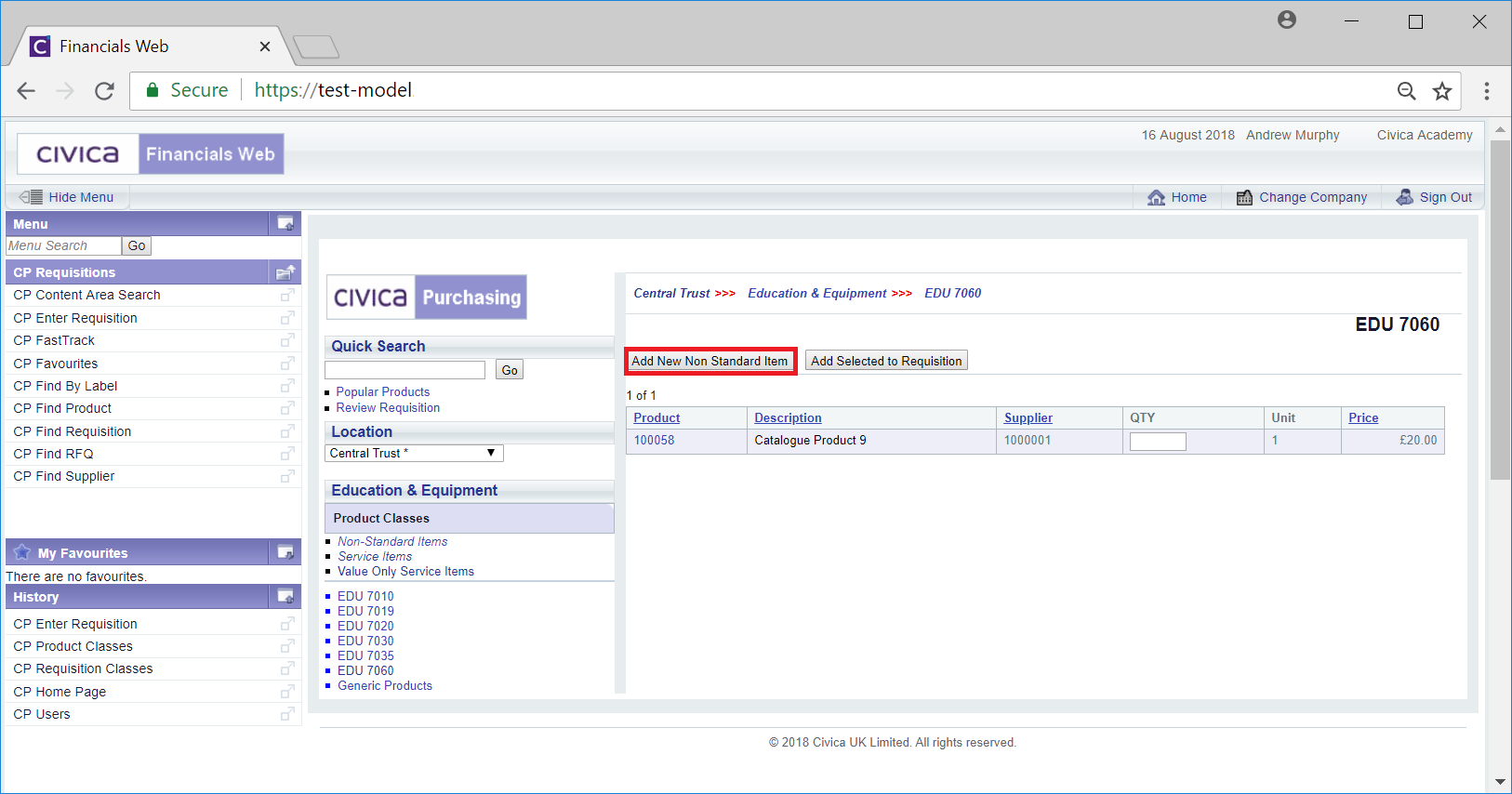Sort by Product column header
Image resolution: width=1512 pixels, height=794 pixels.
coord(657,418)
